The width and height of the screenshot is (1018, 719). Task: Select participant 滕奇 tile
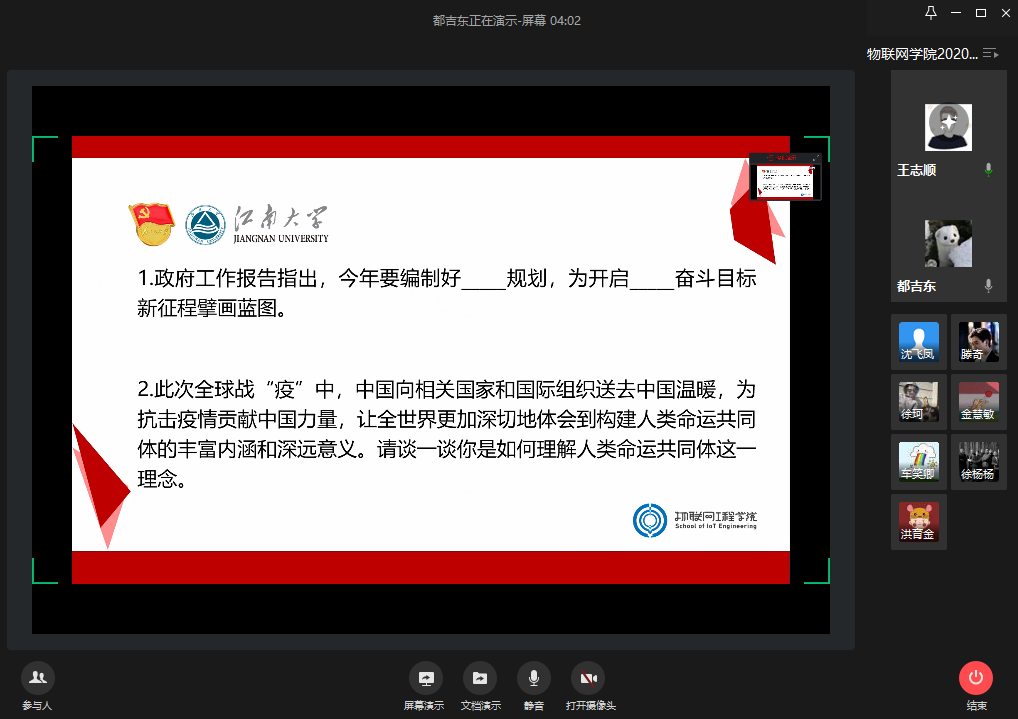(978, 342)
